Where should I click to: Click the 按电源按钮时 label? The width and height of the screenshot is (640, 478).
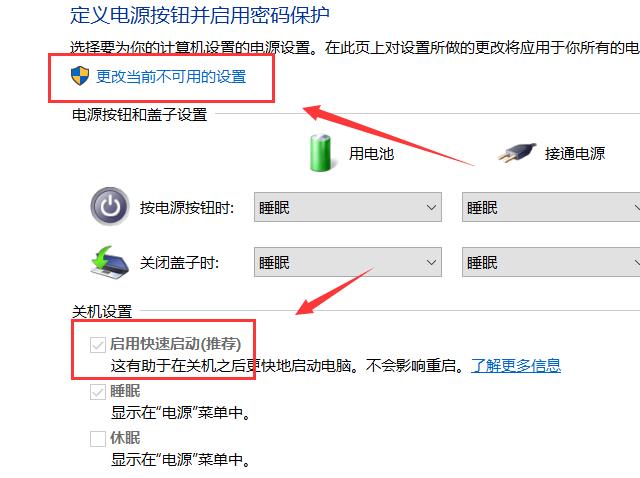pyautogui.click(x=187, y=208)
